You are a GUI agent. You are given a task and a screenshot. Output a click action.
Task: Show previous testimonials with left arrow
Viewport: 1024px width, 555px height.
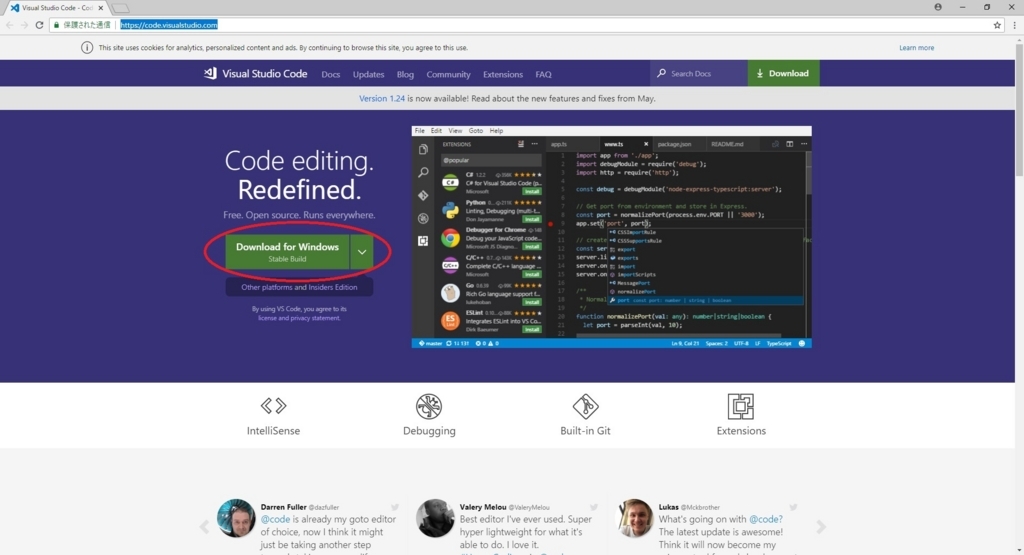(204, 526)
